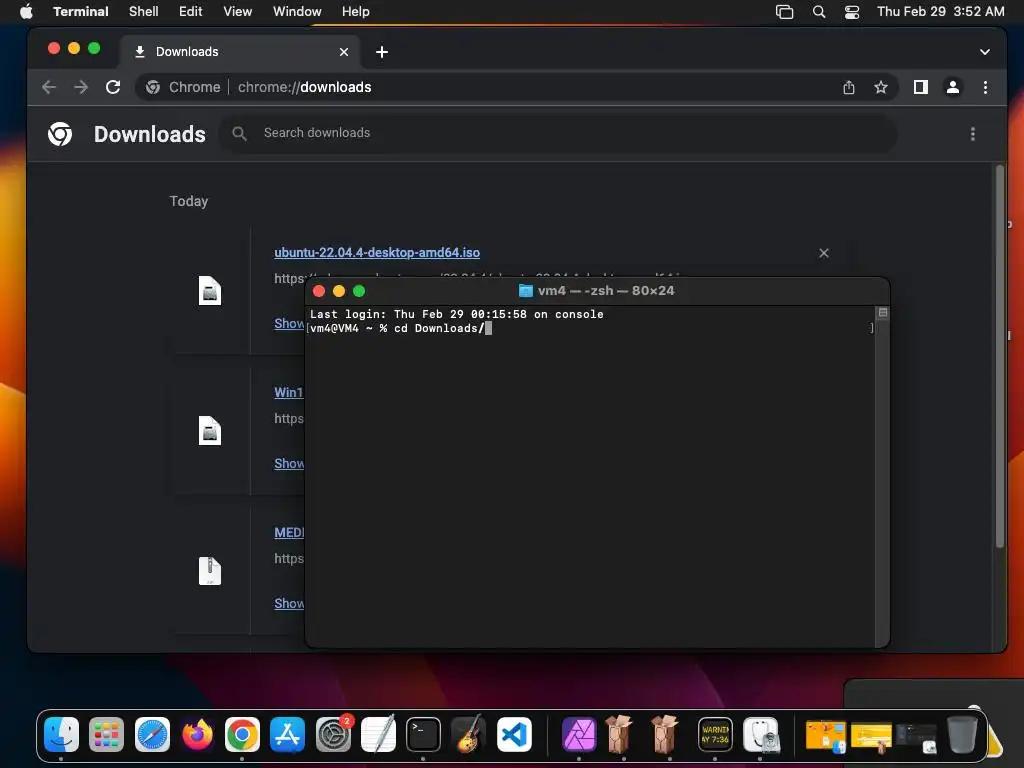Image resolution: width=1024 pixels, height=768 pixels.
Task: Open TextEdit from the Dock
Action: [x=378, y=735]
